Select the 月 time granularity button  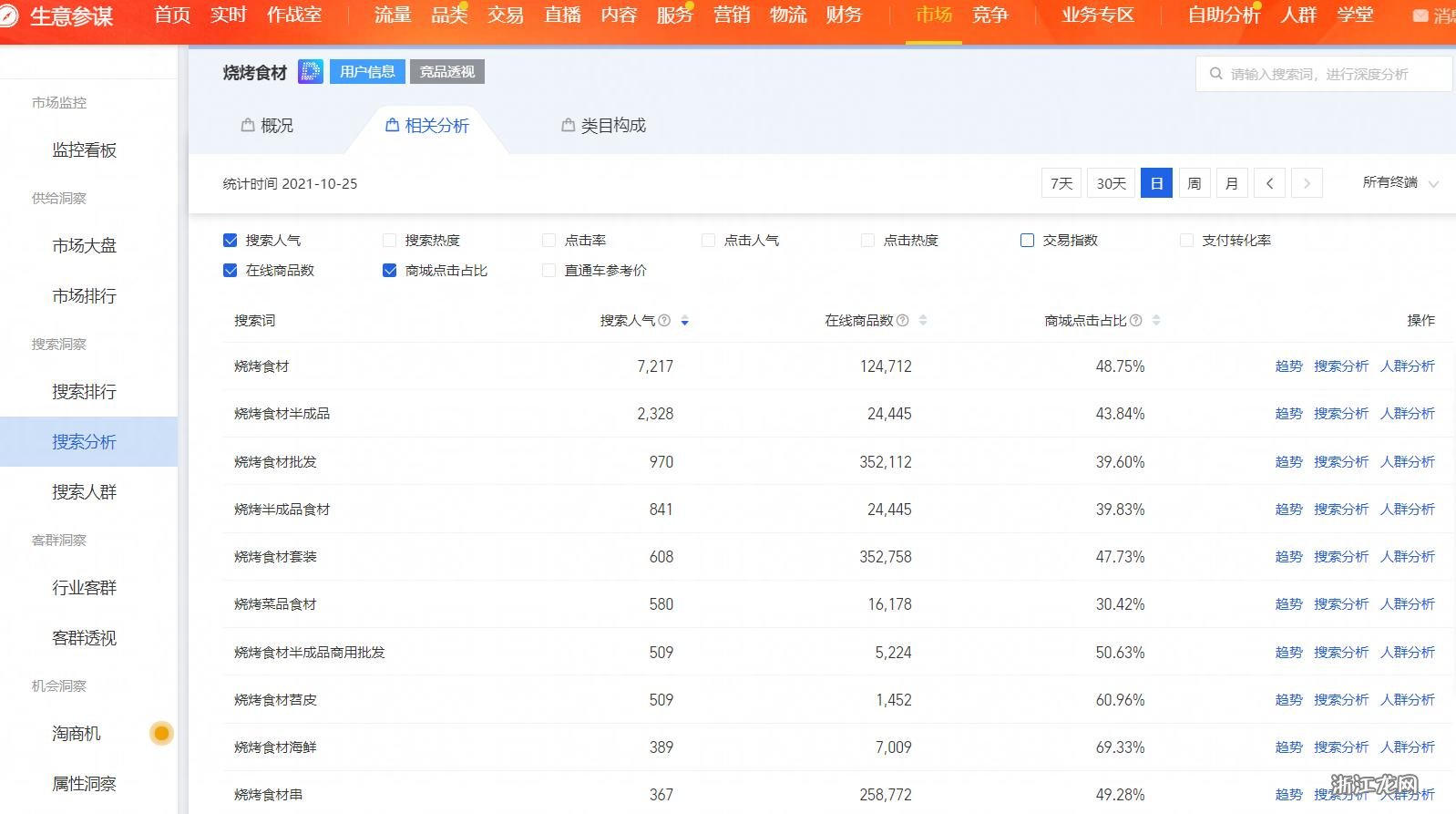[x=1232, y=183]
